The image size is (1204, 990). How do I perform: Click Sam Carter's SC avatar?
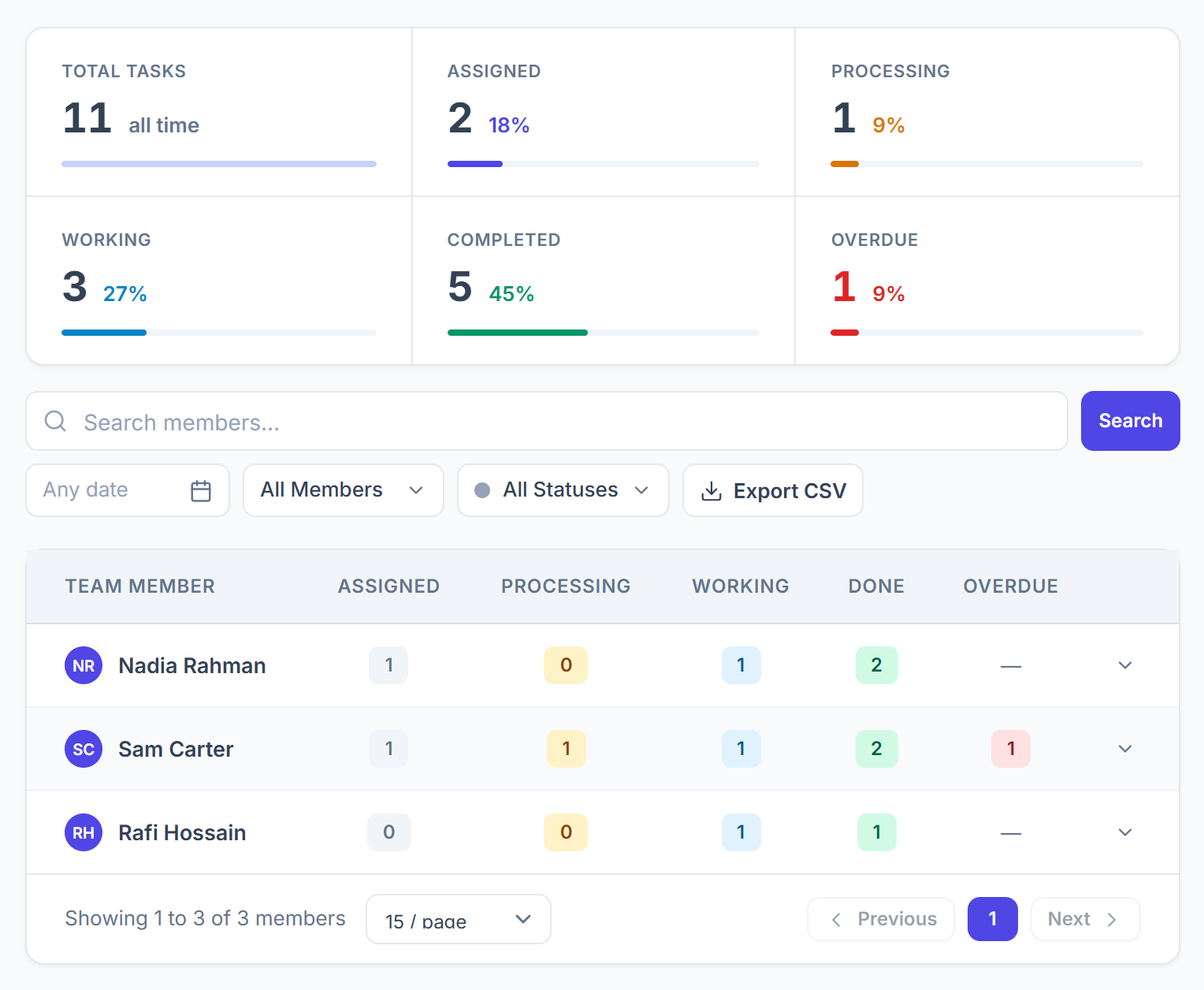(84, 749)
